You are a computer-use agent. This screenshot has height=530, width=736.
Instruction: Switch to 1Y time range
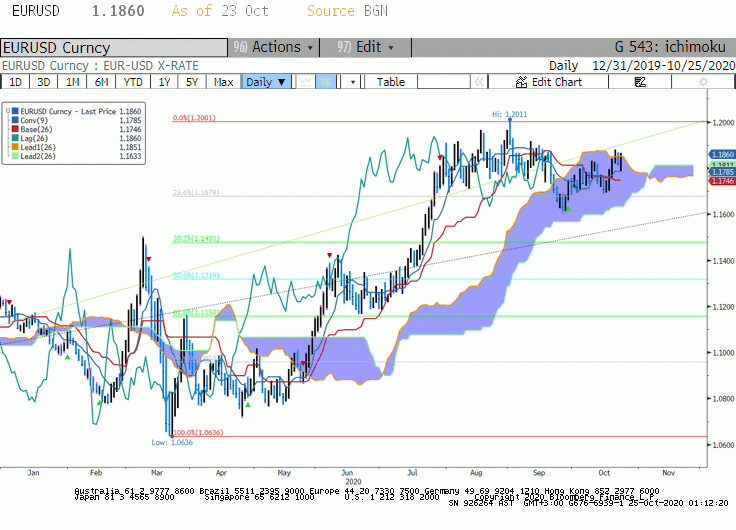click(x=164, y=82)
